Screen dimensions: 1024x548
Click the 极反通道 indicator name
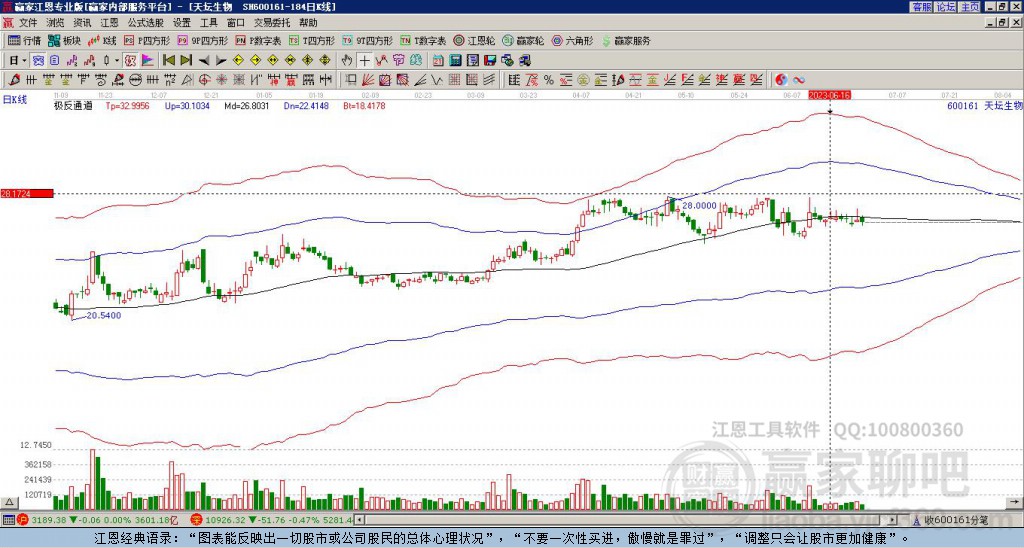tap(73, 105)
